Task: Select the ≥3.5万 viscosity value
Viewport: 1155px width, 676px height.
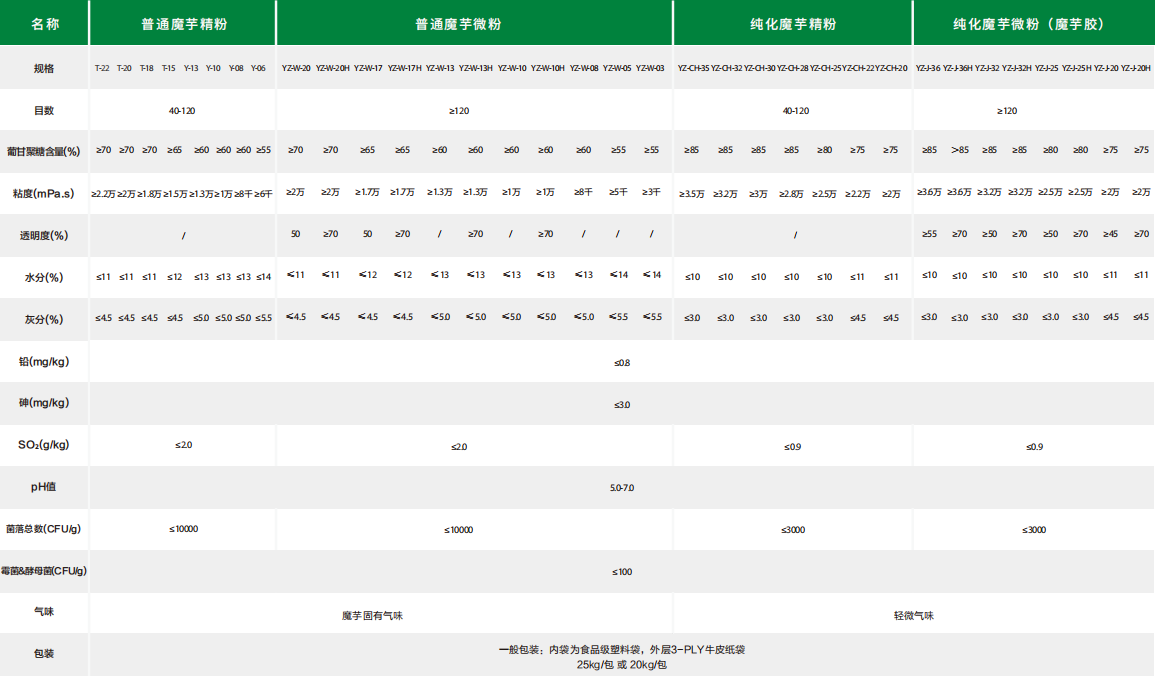Action: click(692, 193)
